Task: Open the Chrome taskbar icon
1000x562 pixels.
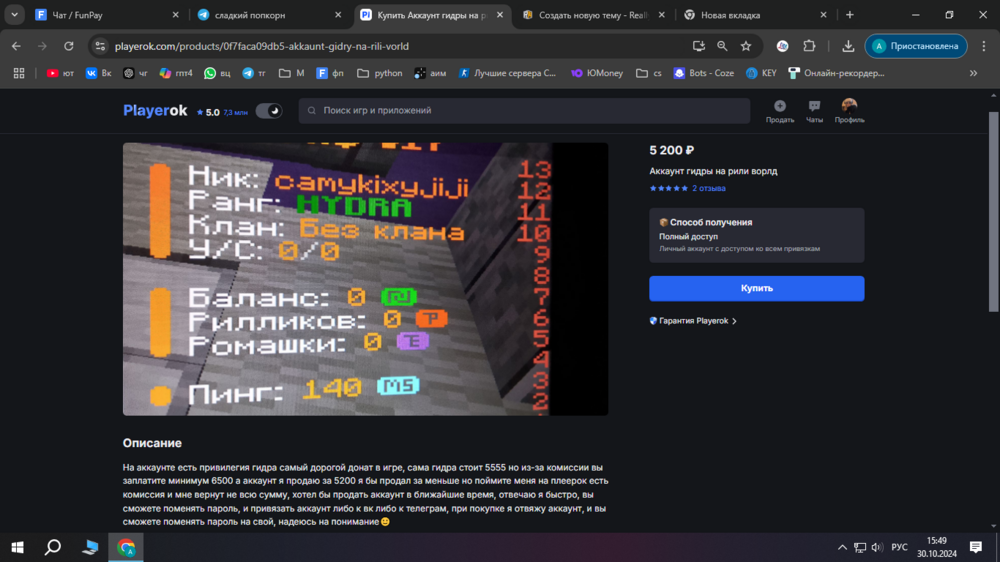Action: coord(126,547)
